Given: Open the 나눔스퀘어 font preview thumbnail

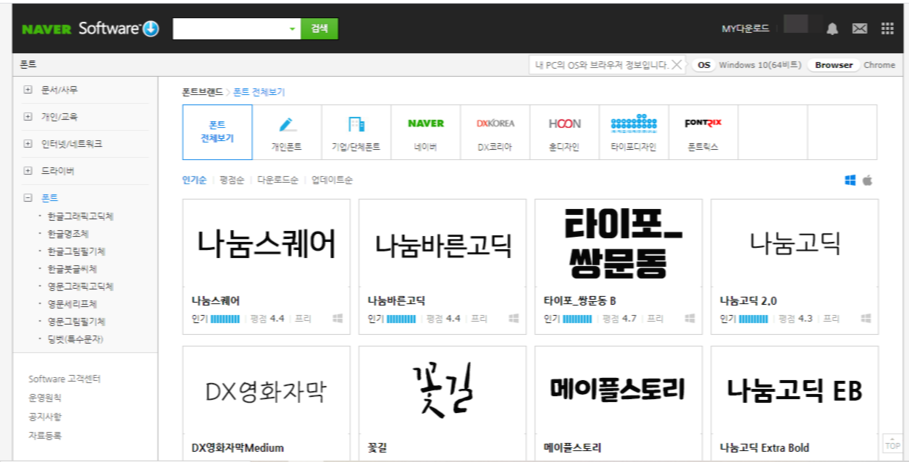Looking at the screenshot, I should (x=267, y=243).
